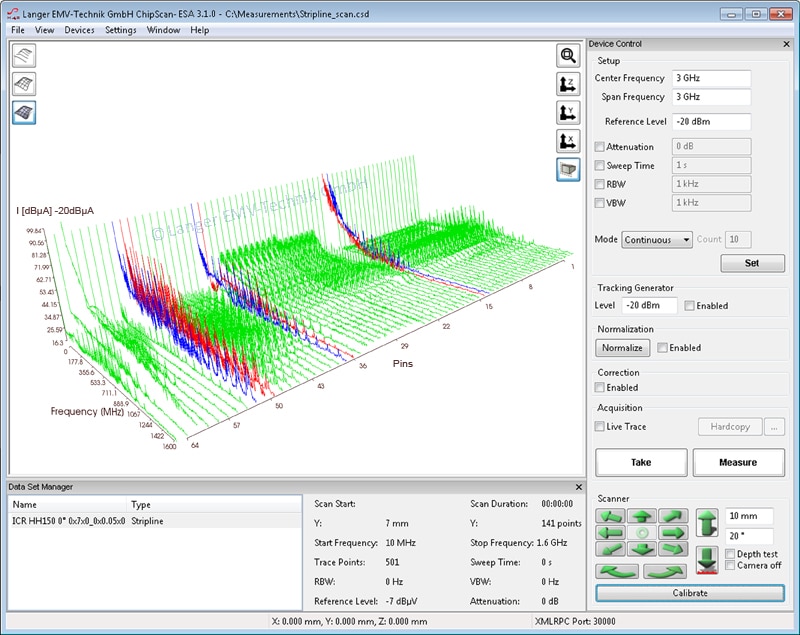Rotate the scanner counter-clockwise
800x635 pixels.
[616, 571]
